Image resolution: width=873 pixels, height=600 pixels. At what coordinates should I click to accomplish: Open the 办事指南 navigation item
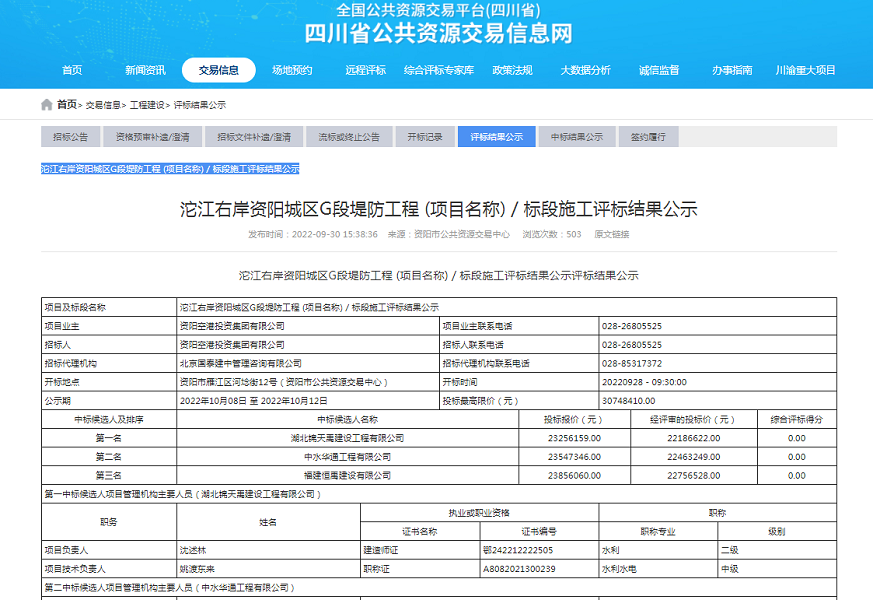click(x=733, y=71)
